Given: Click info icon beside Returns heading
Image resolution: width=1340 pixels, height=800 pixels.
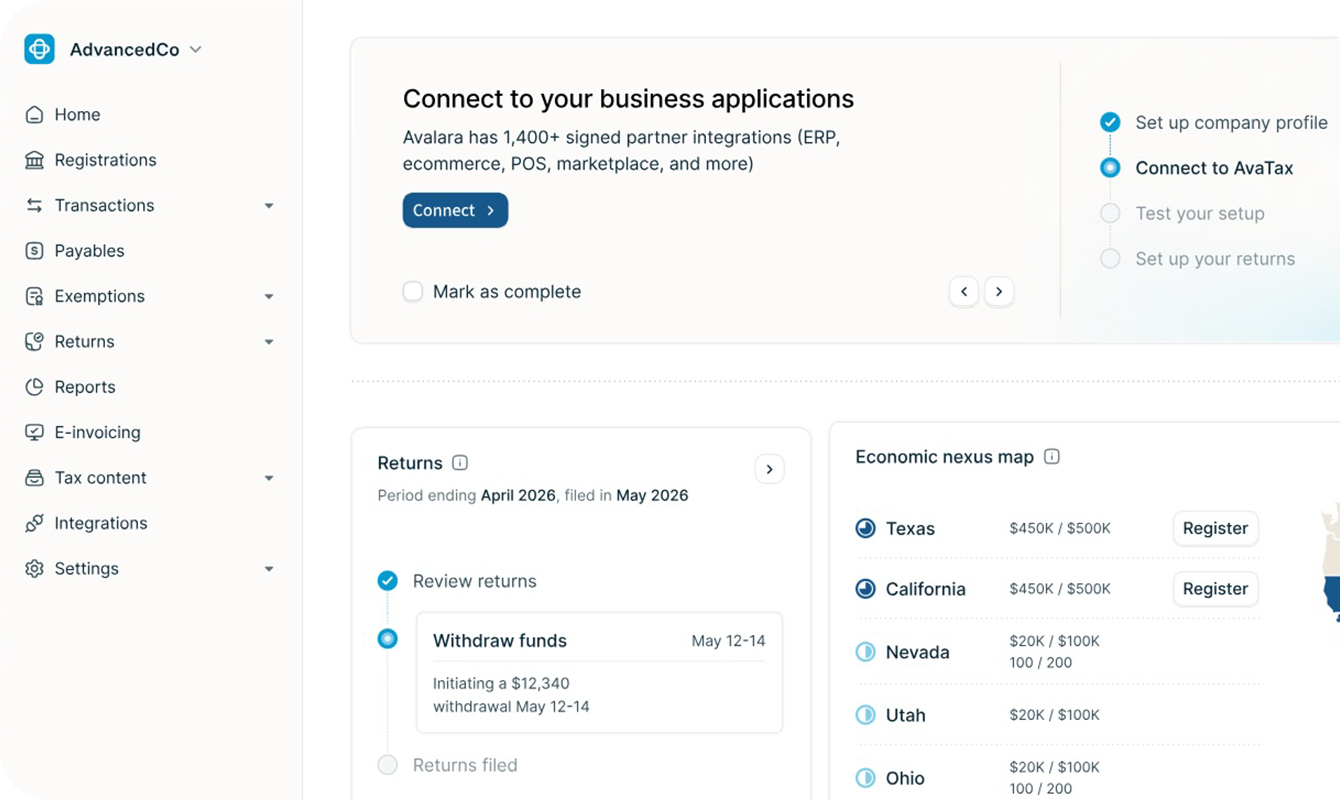Looking at the screenshot, I should (460, 463).
